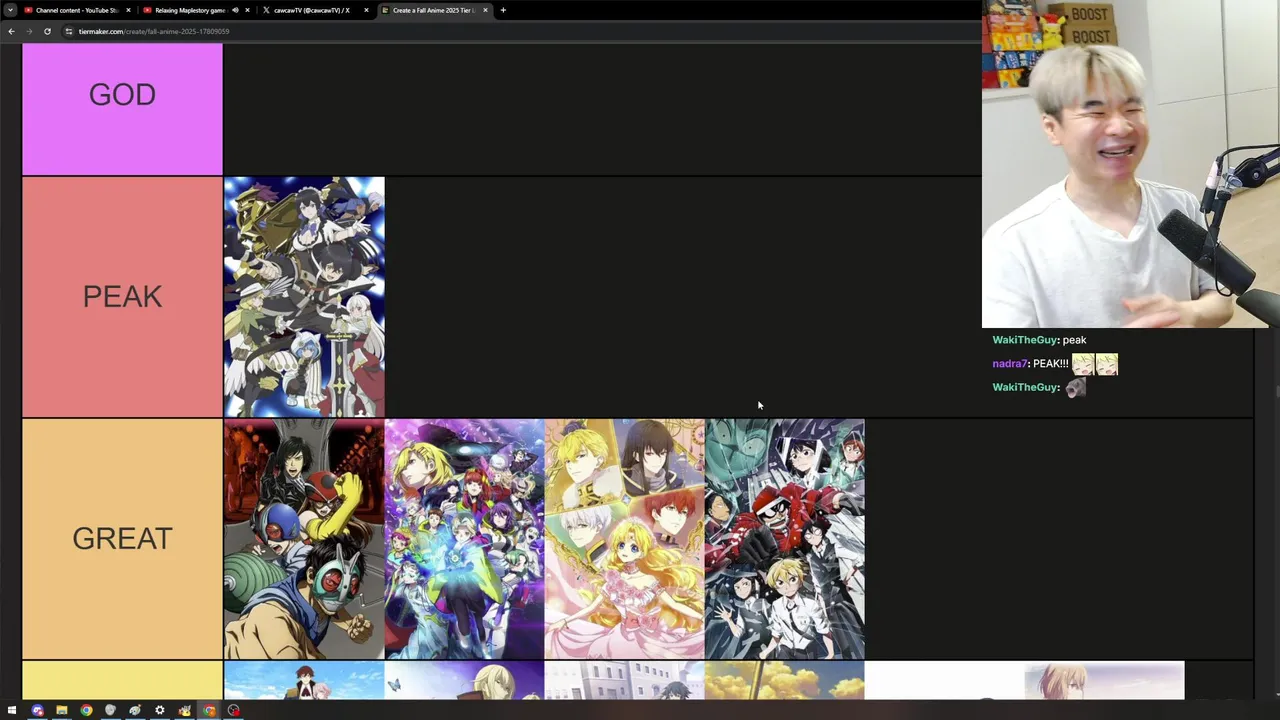
Task: Open the round grey taskbar app icon
Action: pyautogui.click(x=110, y=711)
